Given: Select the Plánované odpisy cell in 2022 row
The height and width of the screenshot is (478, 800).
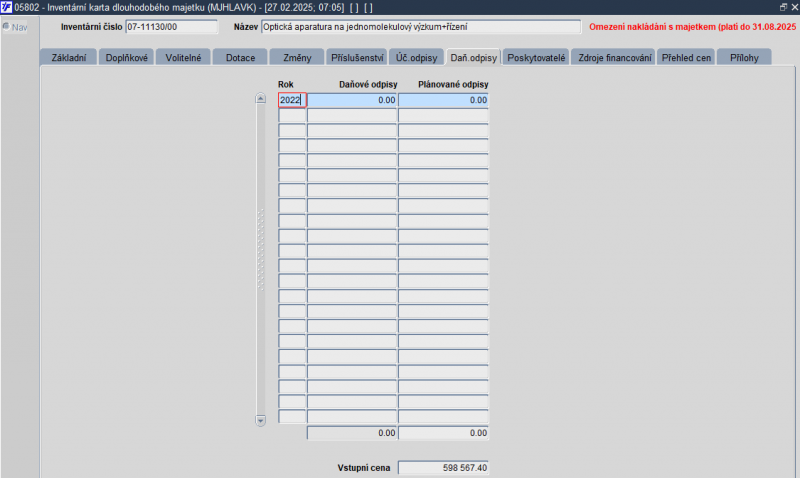Looking at the screenshot, I should pyautogui.click(x=443, y=100).
